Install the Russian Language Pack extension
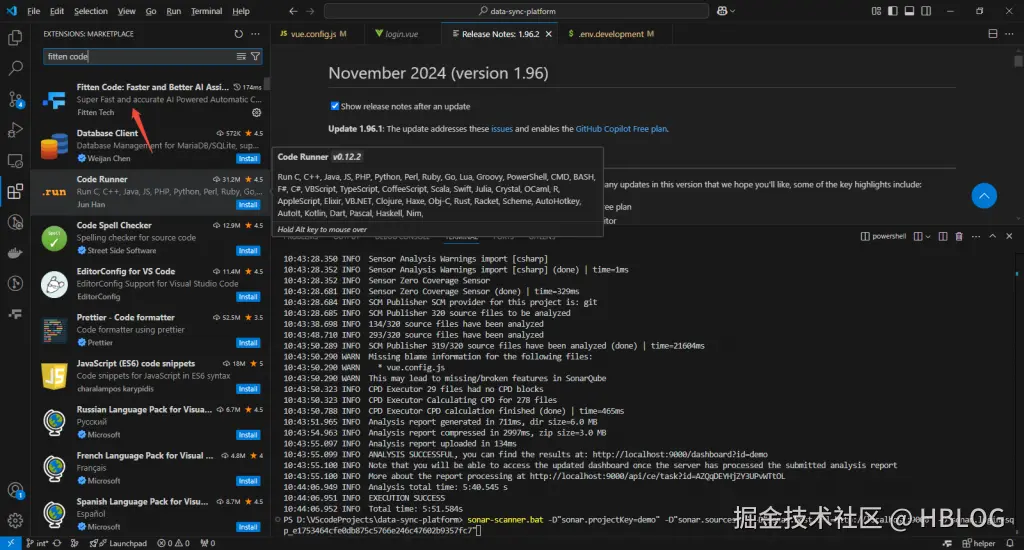Image resolution: width=1024 pixels, height=550 pixels. pyautogui.click(x=248, y=435)
